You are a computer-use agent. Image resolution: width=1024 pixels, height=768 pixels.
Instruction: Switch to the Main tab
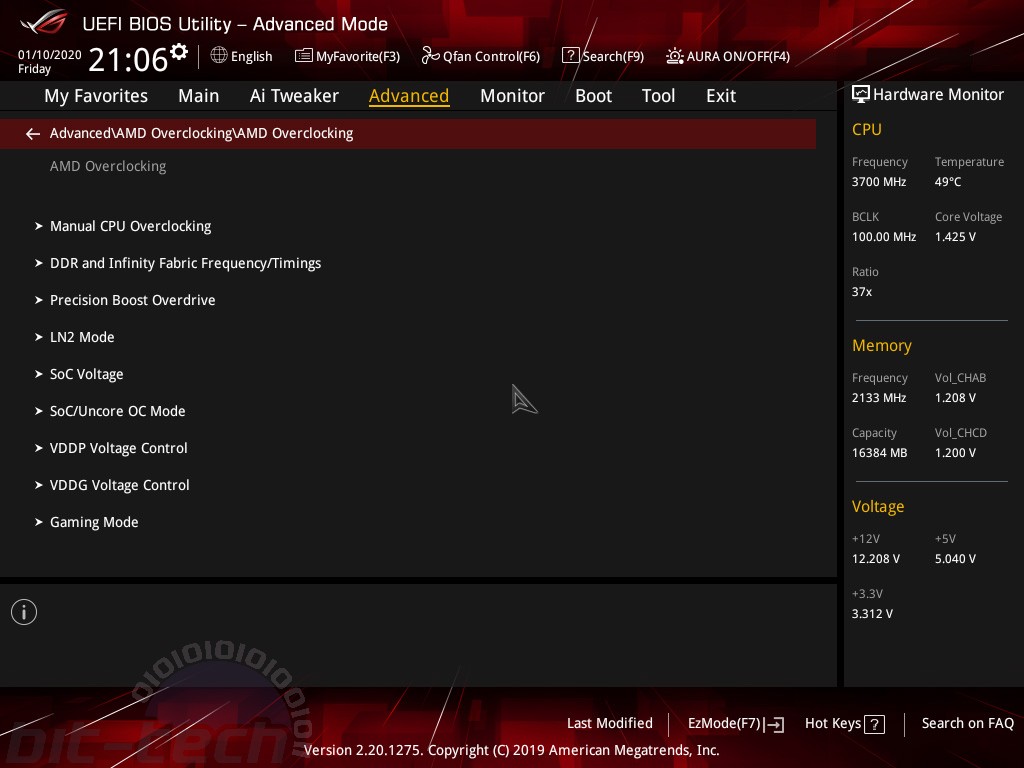tap(199, 96)
